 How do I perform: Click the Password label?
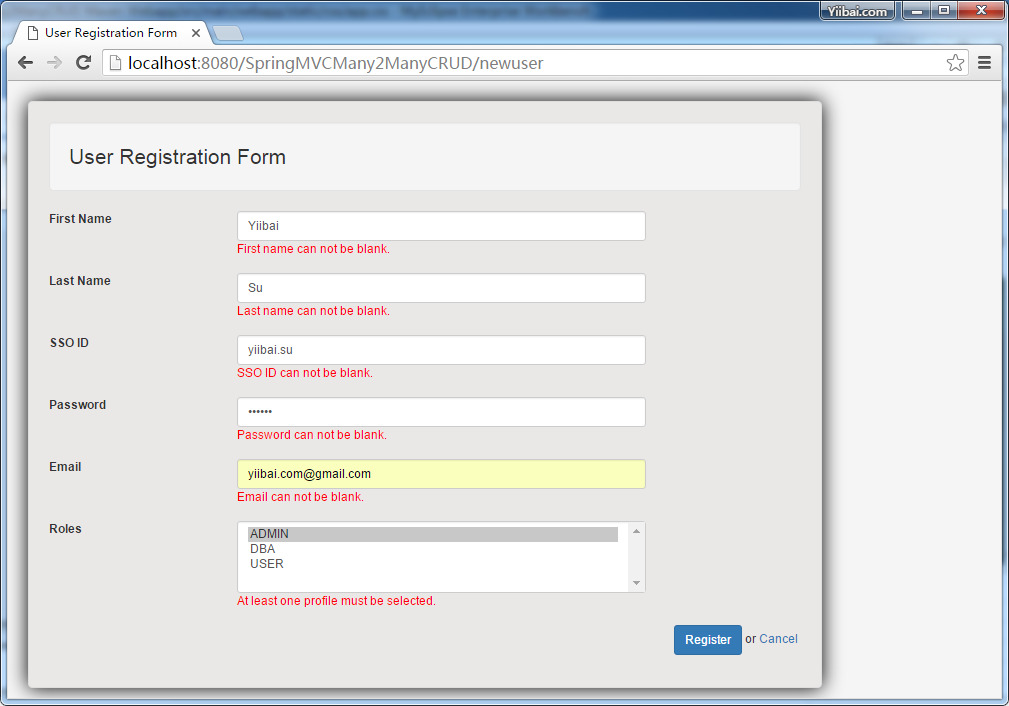click(78, 405)
